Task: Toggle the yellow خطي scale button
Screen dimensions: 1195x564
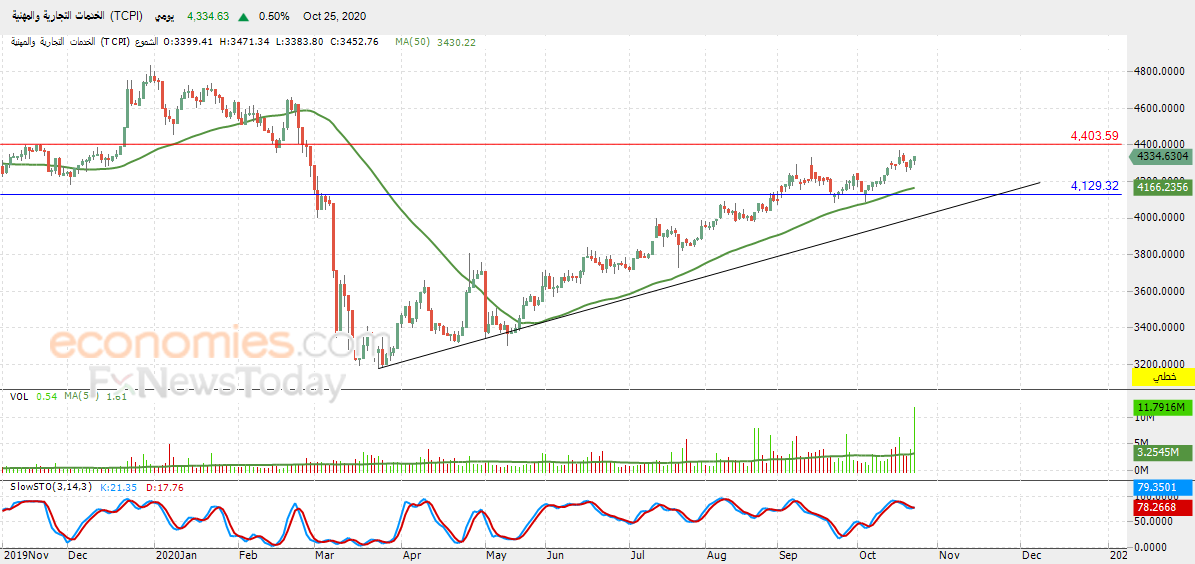Action: point(1159,377)
